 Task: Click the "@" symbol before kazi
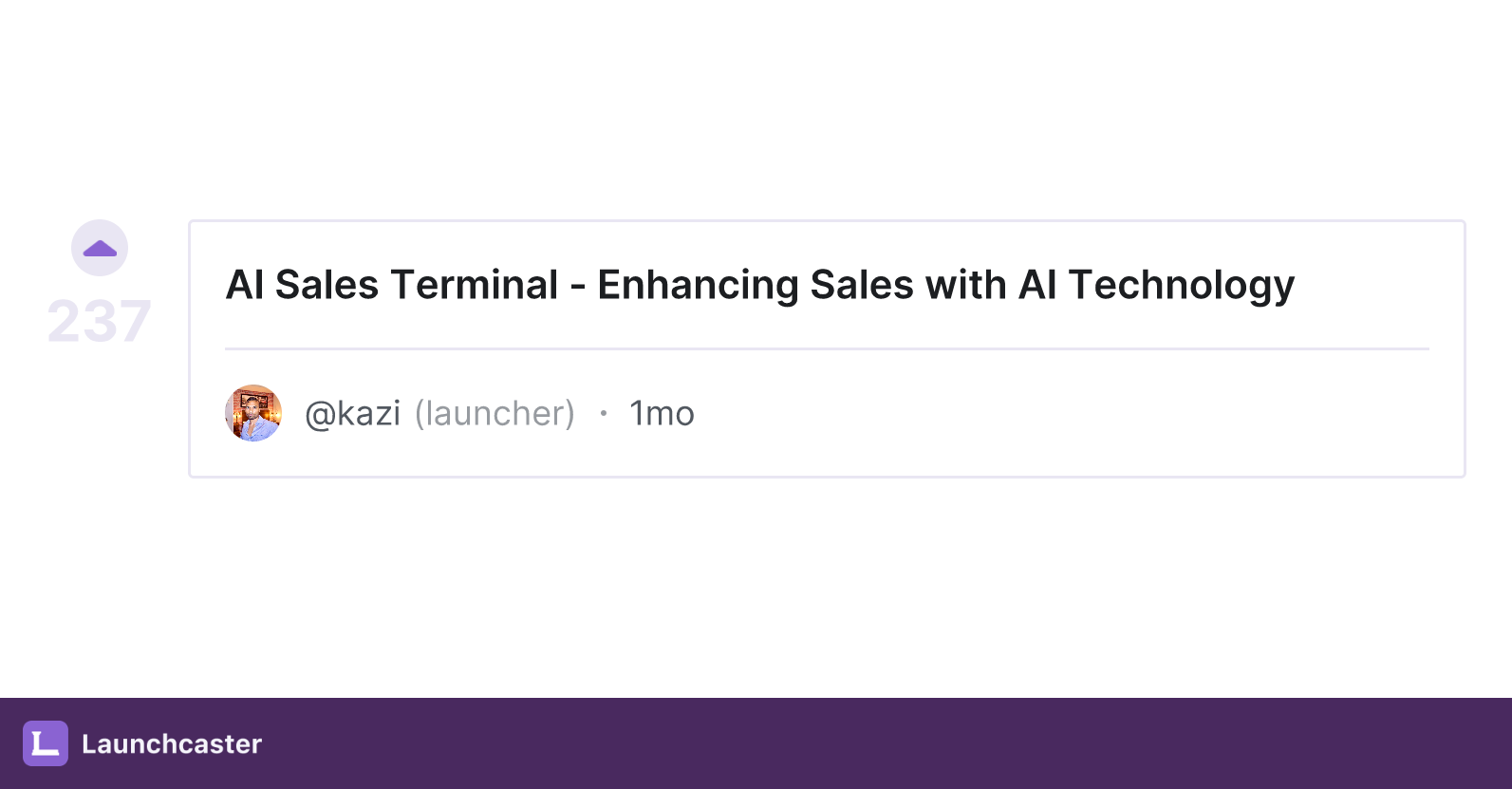point(321,415)
